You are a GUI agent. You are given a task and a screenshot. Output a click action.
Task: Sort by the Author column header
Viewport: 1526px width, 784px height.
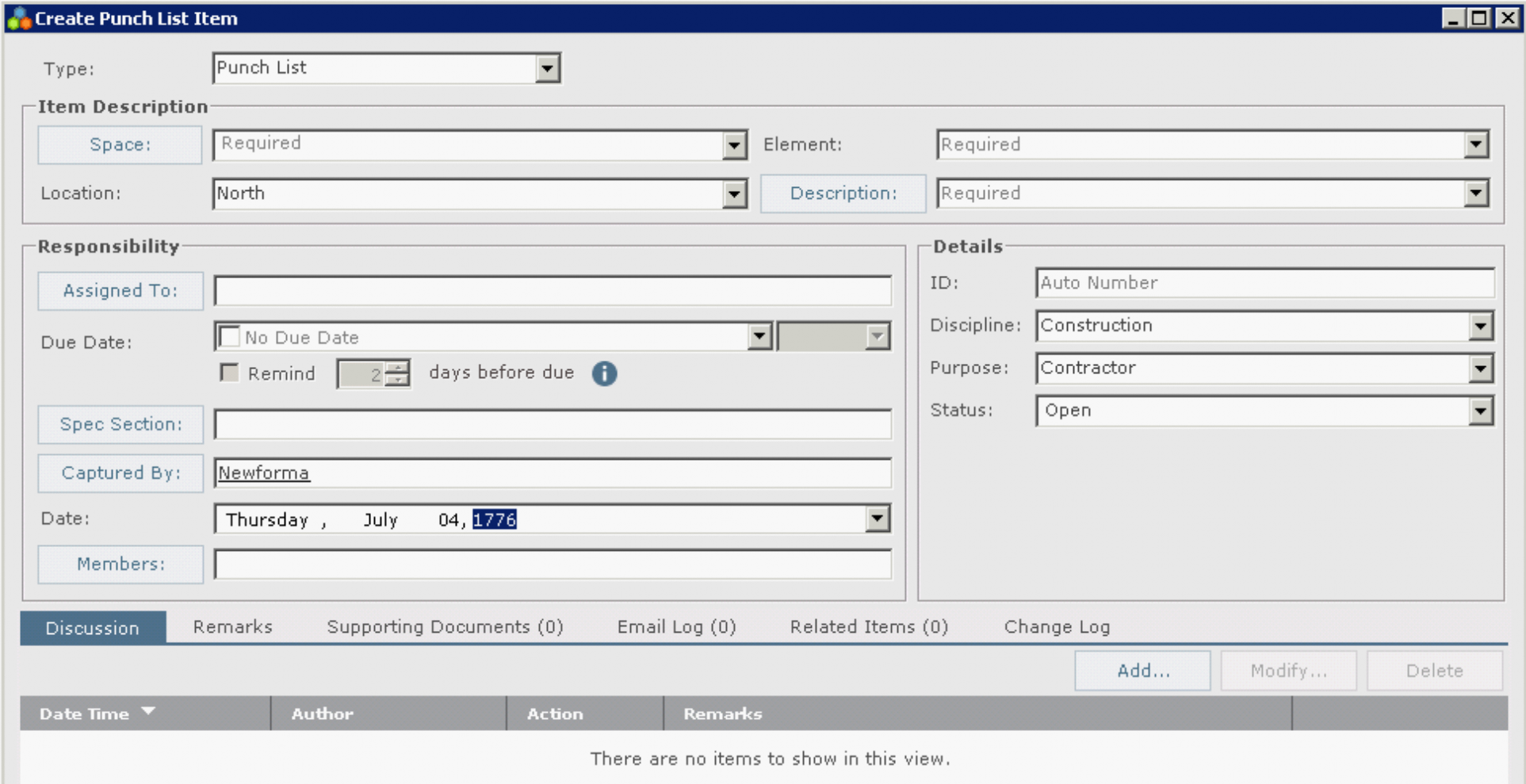[x=388, y=713]
